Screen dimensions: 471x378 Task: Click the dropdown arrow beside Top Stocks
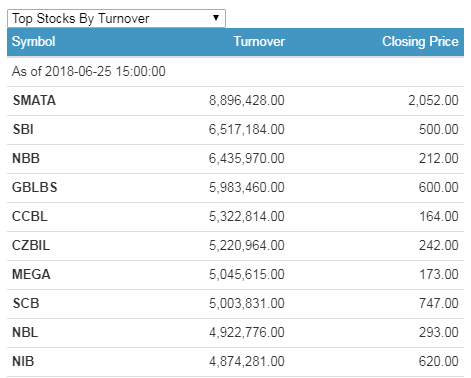pyautogui.click(x=216, y=18)
